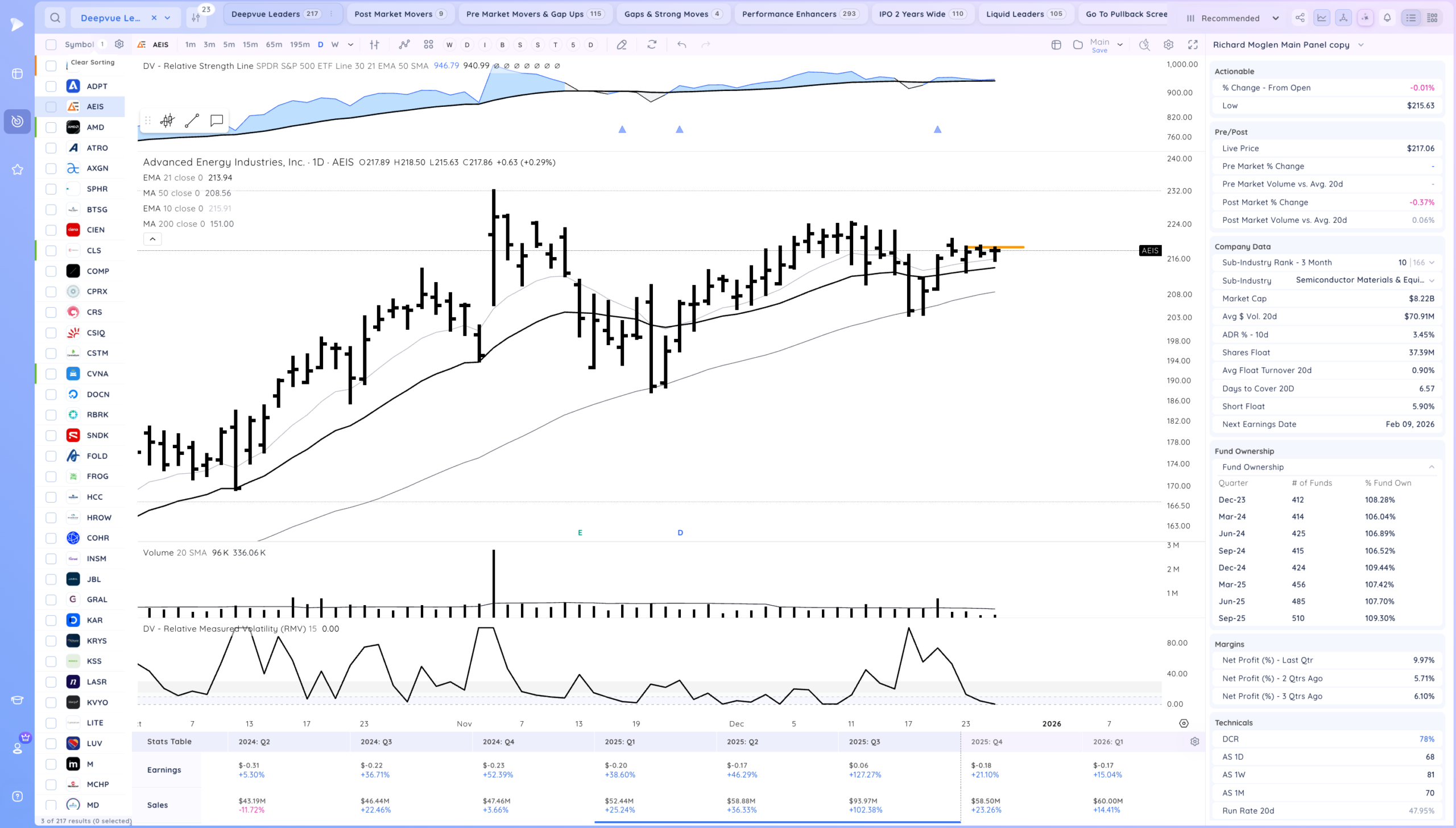This screenshot has width=1456, height=828.
Task: Open the indicators icon in chart toolbar
Action: (x=404, y=44)
